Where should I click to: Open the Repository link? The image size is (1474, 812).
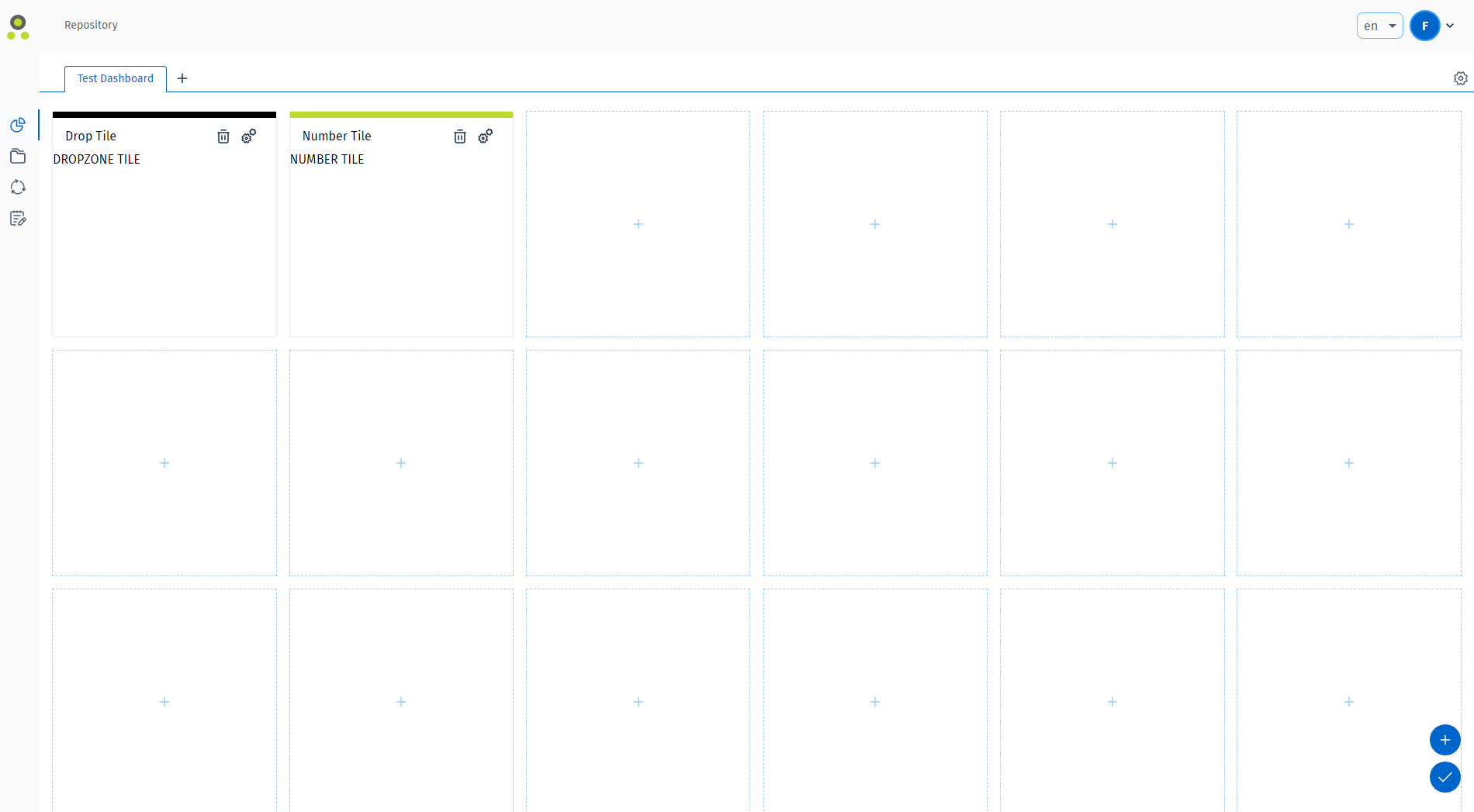[x=91, y=25]
